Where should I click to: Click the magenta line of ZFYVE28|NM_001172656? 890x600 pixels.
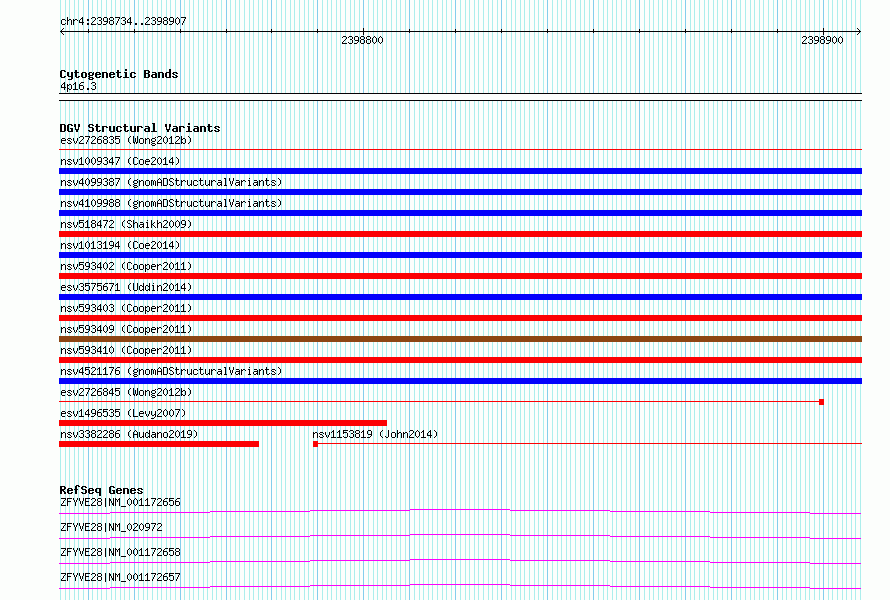click(x=460, y=511)
